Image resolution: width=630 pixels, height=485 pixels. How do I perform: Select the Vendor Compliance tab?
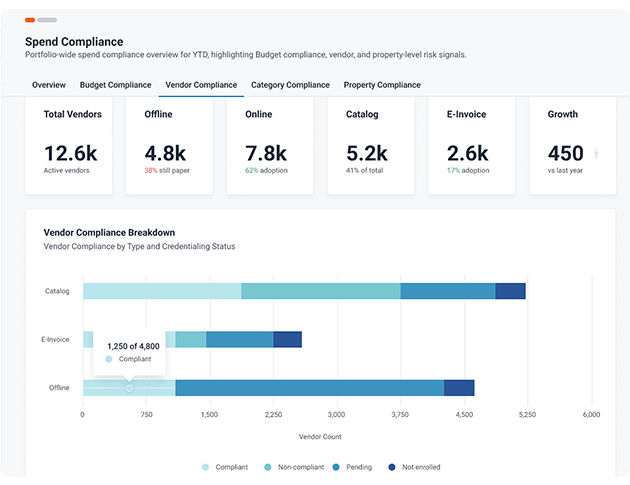point(201,85)
